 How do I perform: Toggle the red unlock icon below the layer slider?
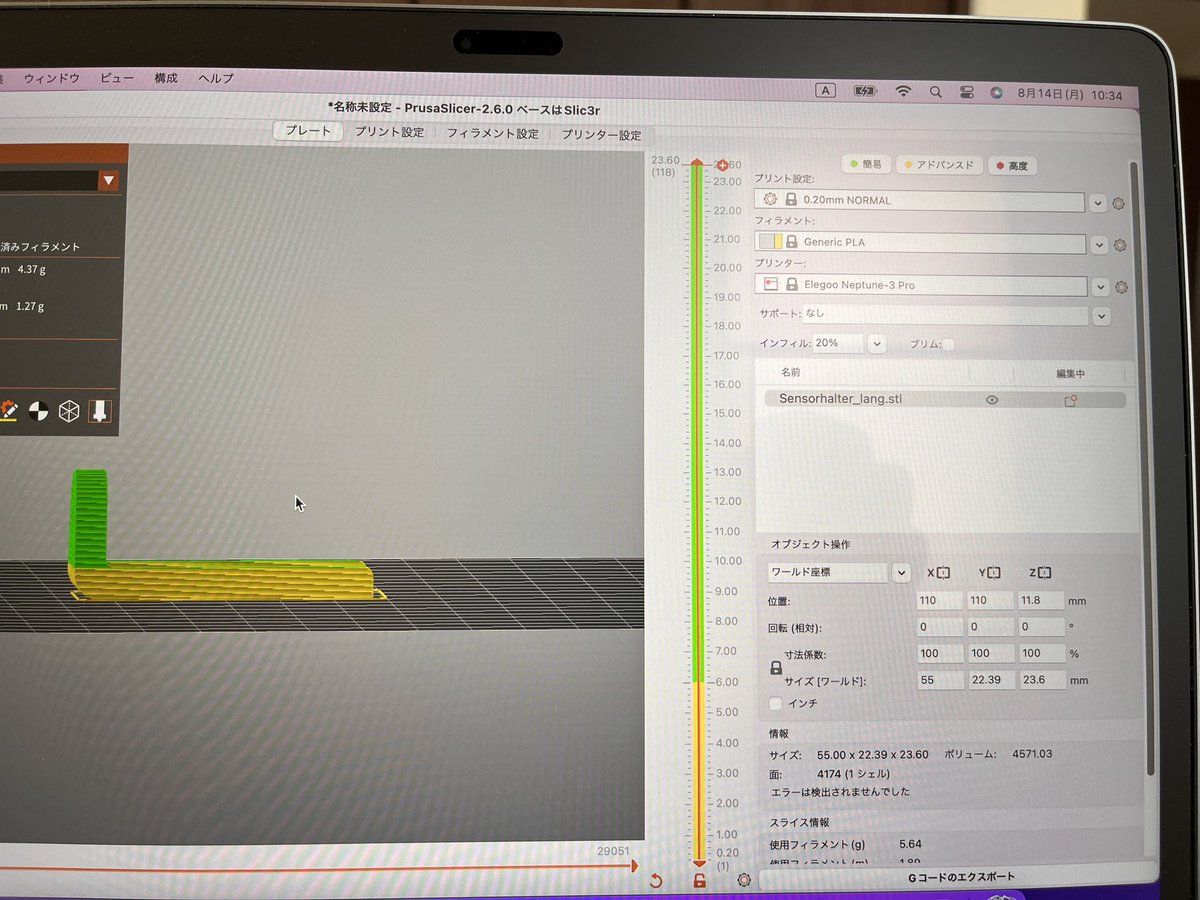coord(700,880)
